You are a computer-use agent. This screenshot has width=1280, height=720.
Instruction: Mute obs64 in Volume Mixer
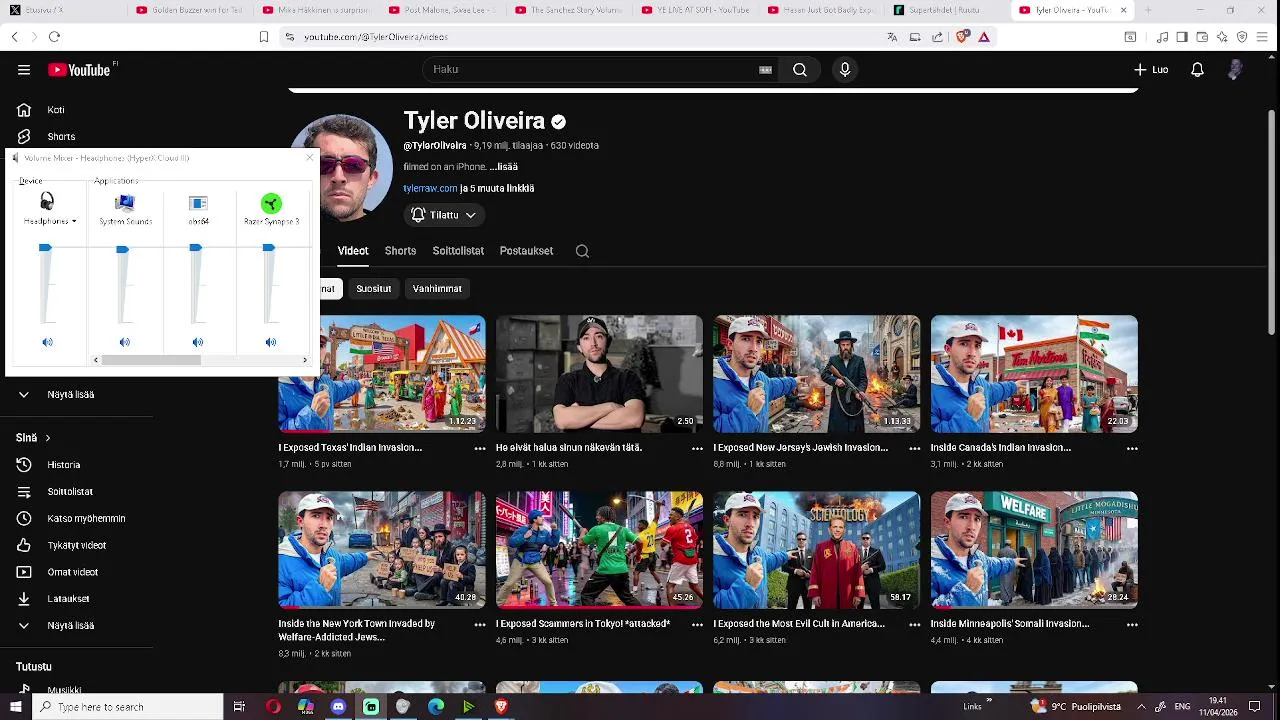click(197, 342)
